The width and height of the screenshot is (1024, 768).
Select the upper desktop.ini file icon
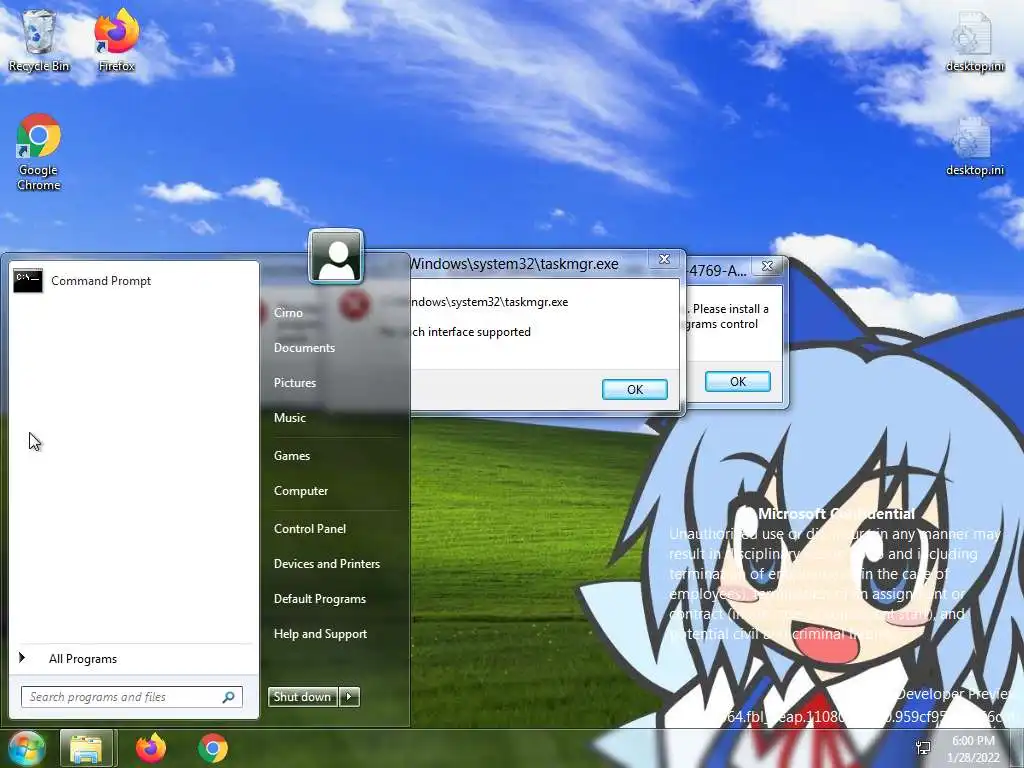coord(974,40)
